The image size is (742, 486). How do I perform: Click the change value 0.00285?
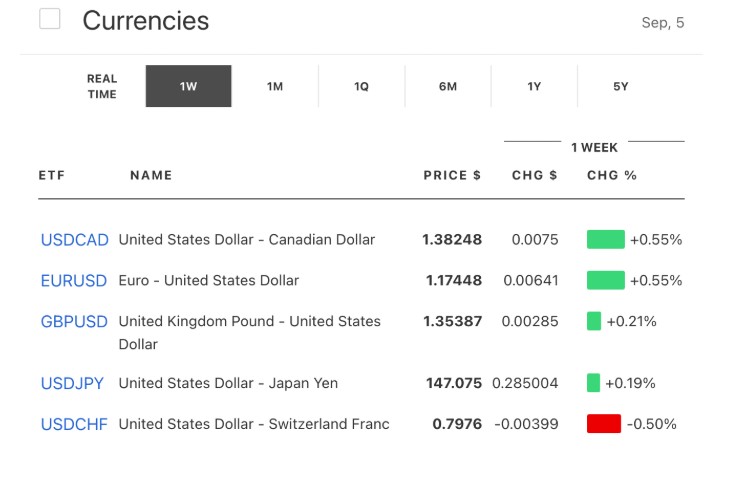coord(530,321)
